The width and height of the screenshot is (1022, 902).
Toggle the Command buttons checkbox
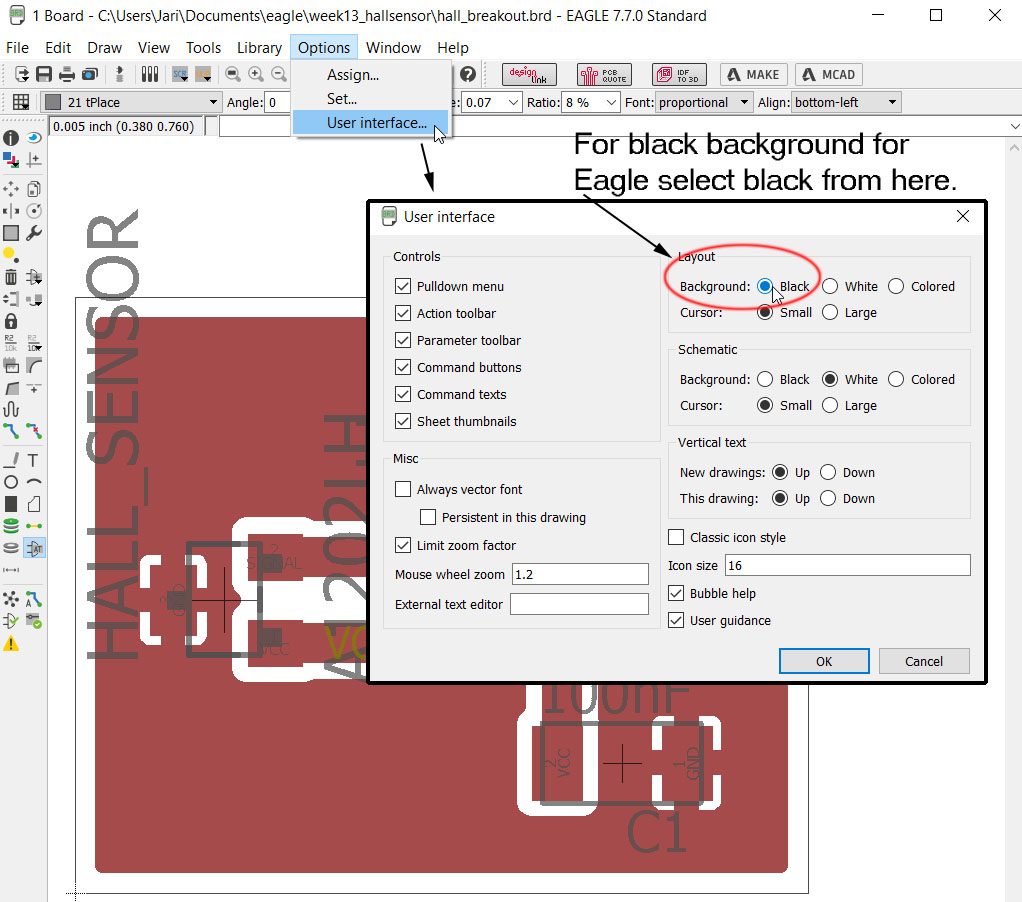[x=403, y=368]
